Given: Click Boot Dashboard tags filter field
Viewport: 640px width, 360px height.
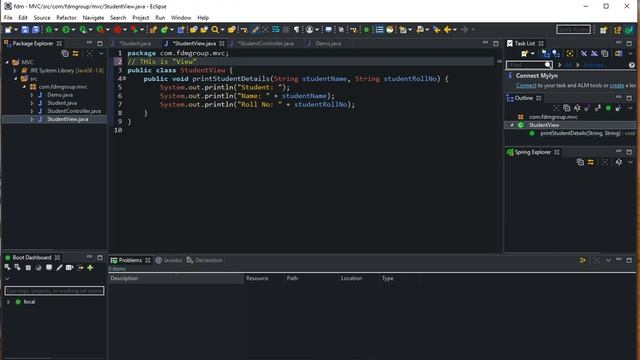Looking at the screenshot, I should point(54,291).
